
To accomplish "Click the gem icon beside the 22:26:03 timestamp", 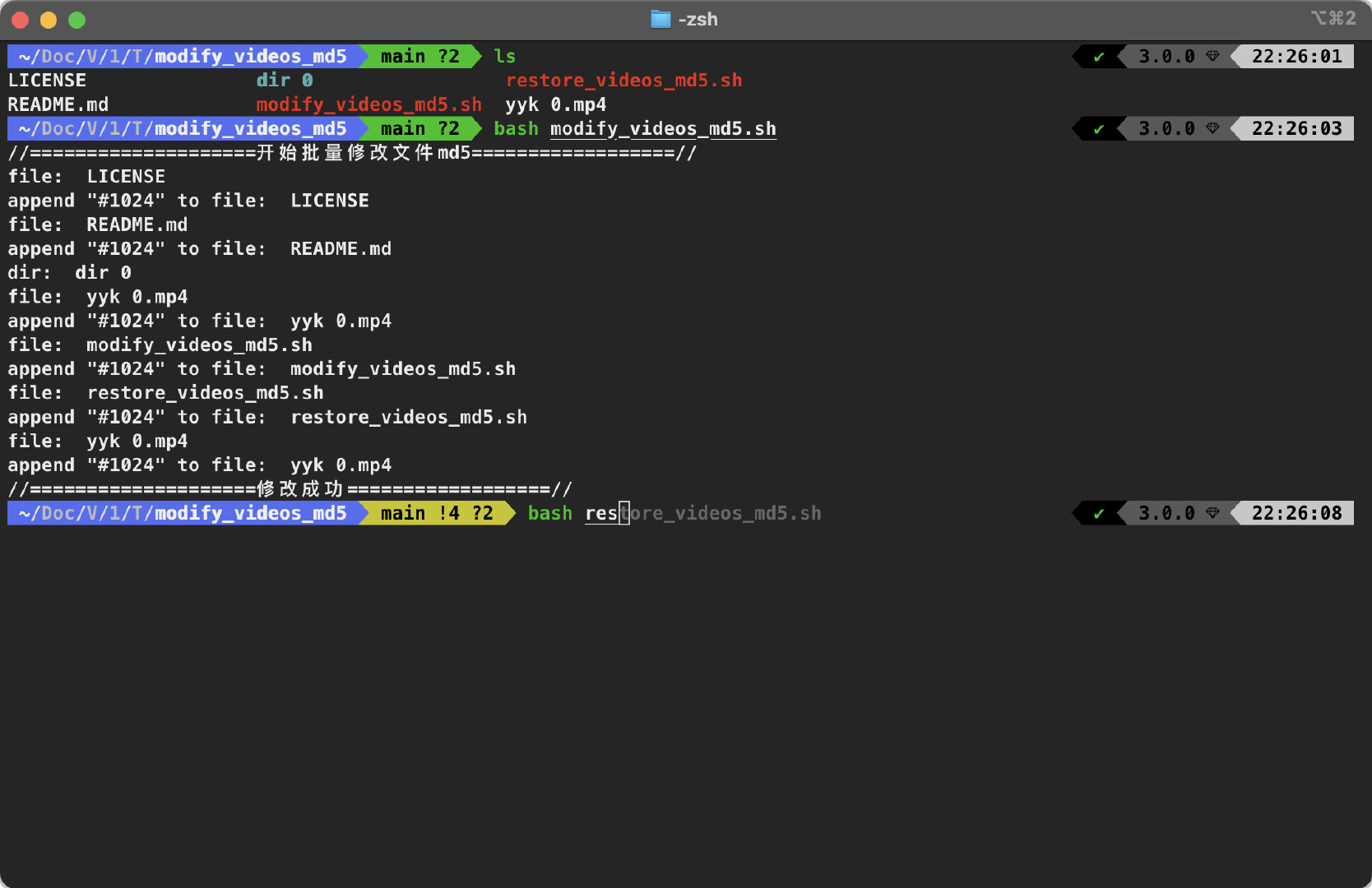I will tap(1212, 128).
